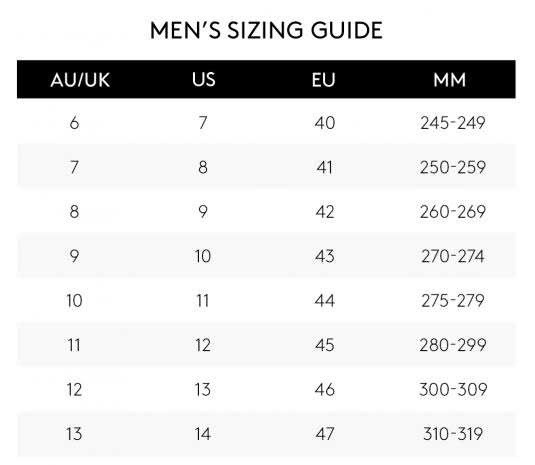The height and width of the screenshot is (465, 535).
Task: Select the US column header
Action: pyautogui.click(x=204, y=79)
